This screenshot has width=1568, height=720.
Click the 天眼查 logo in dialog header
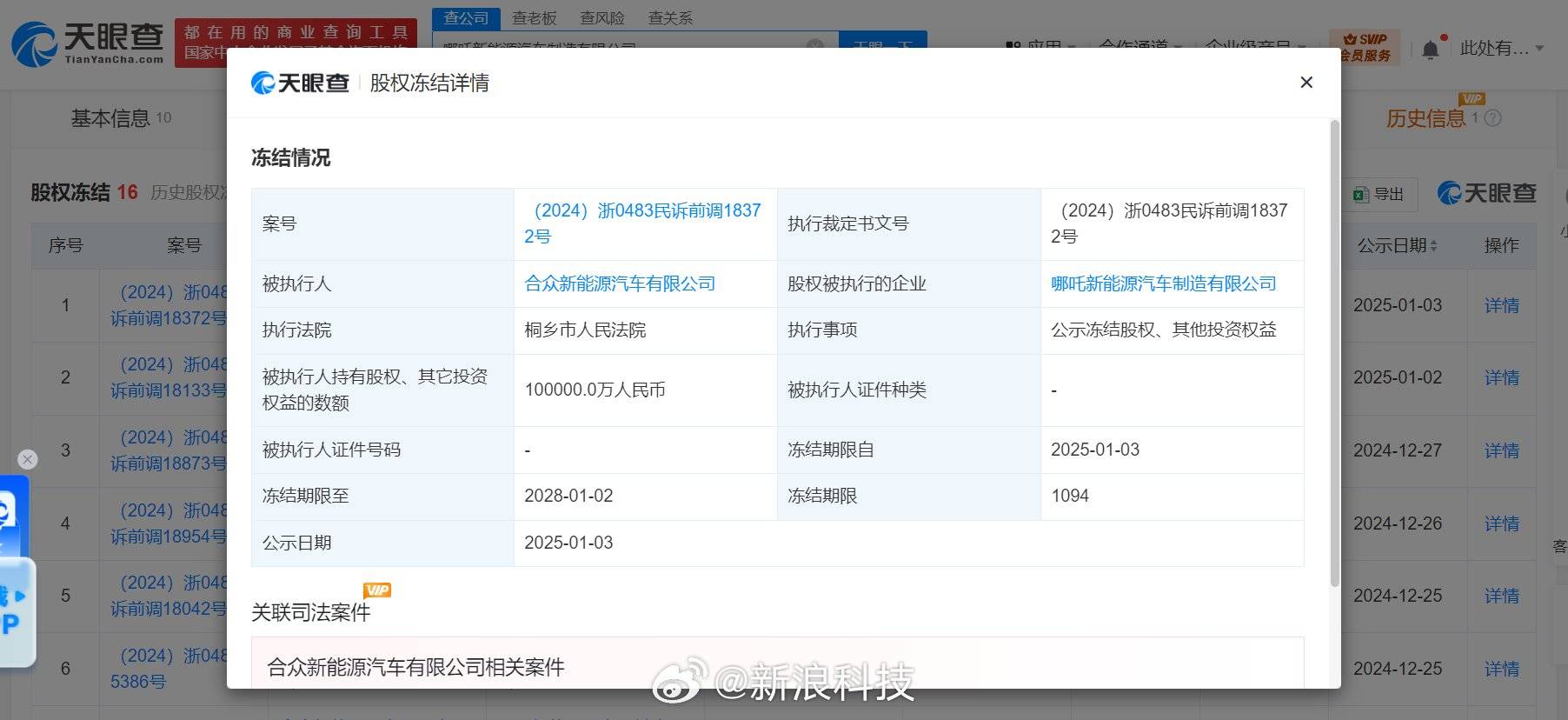point(300,83)
